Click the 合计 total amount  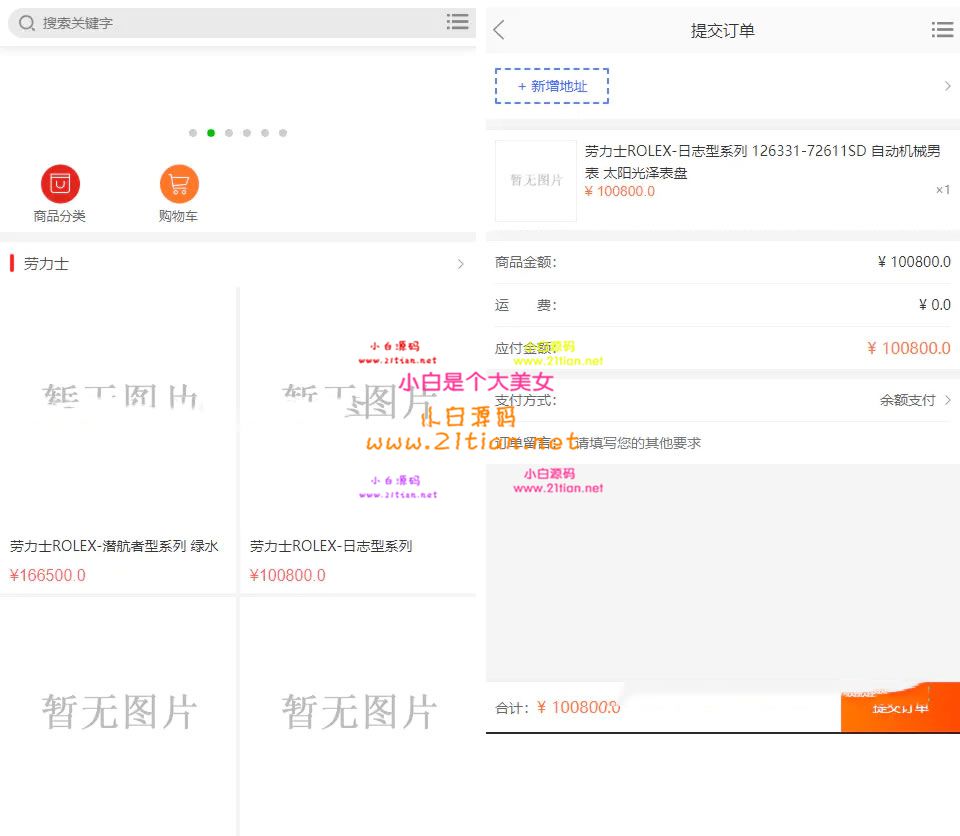[579, 707]
